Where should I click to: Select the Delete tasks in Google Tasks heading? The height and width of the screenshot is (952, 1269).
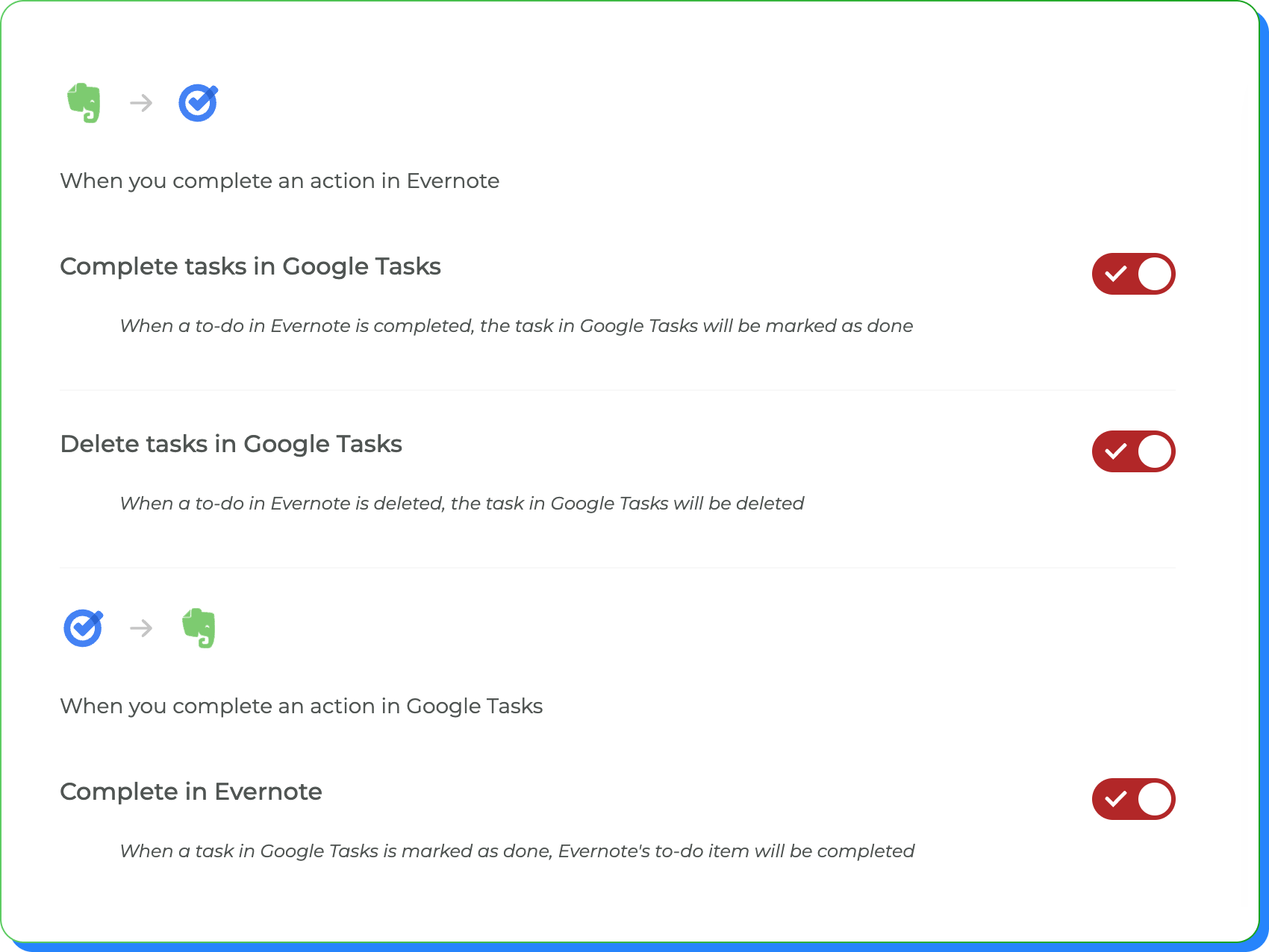pyautogui.click(x=231, y=444)
